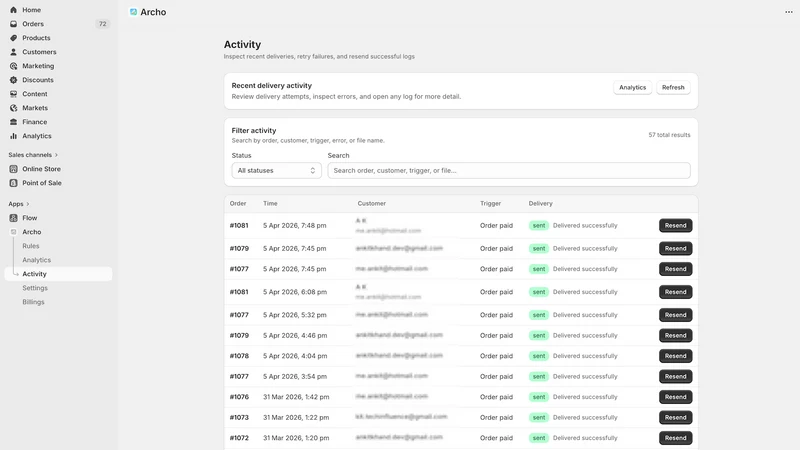
Task: Resend order #1076
Action: (x=676, y=397)
